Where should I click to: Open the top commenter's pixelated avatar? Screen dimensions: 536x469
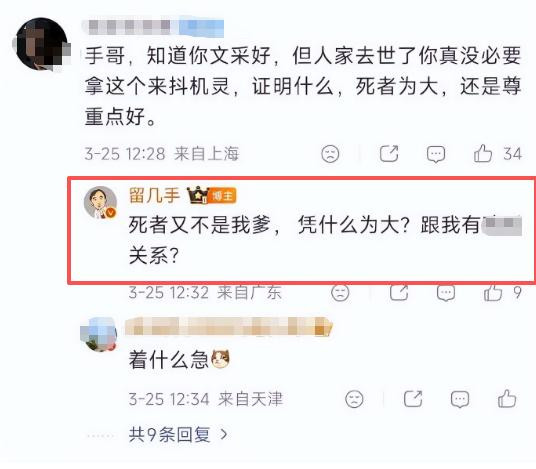click(41, 44)
